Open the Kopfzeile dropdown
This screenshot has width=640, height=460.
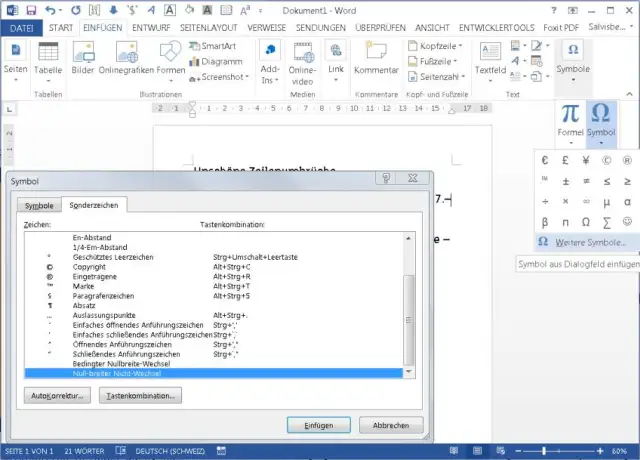tap(442, 46)
